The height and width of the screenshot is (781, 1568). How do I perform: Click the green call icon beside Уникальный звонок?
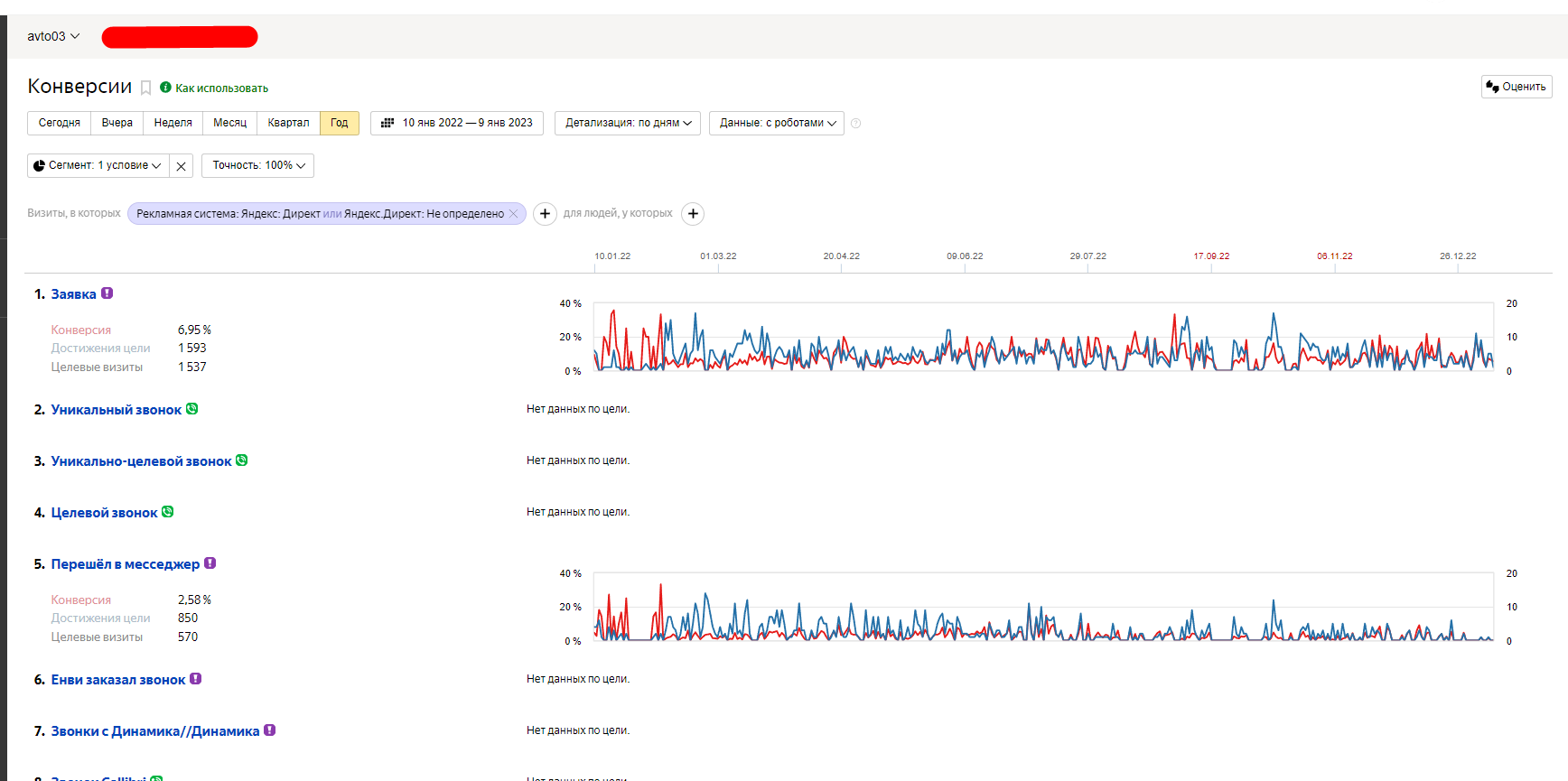coord(192,409)
